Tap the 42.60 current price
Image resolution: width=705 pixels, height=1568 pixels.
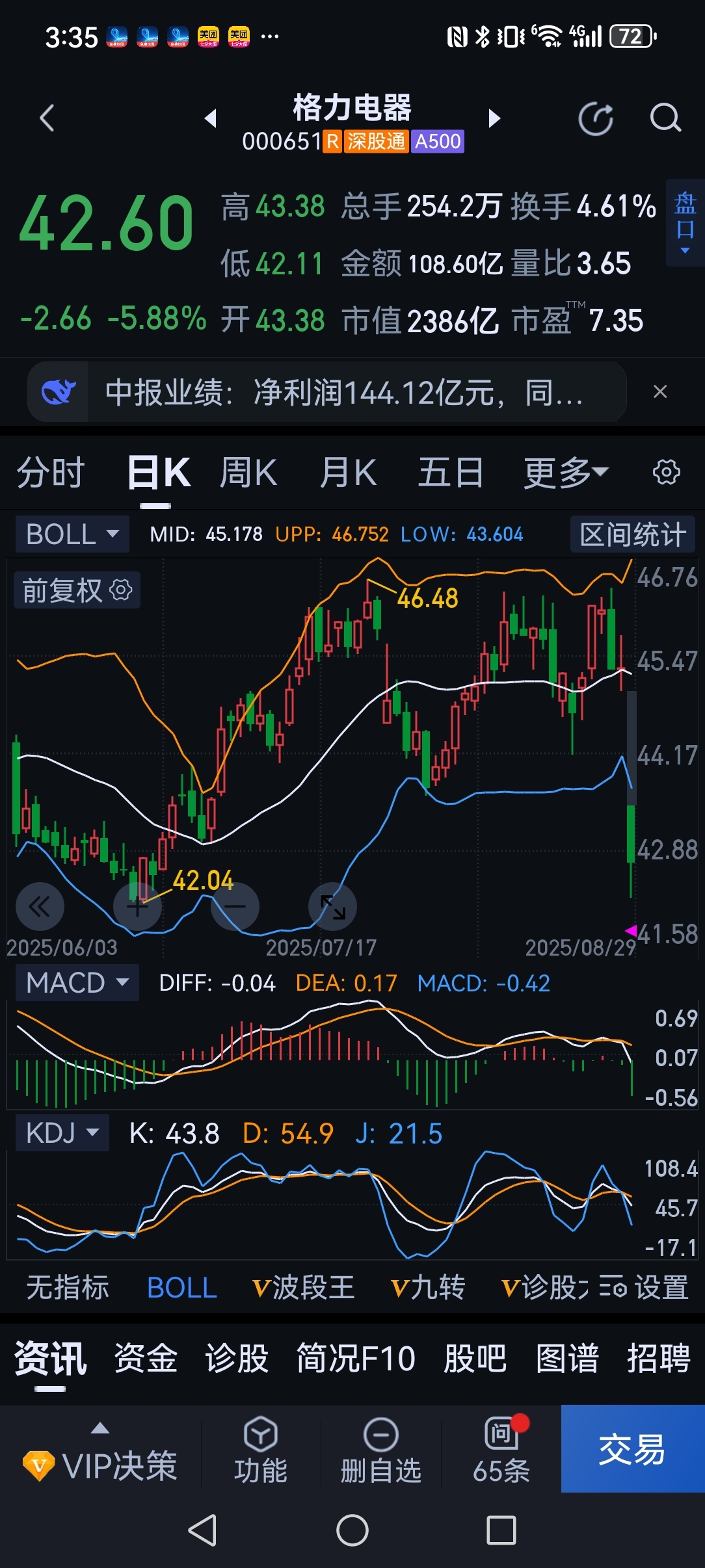(x=107, y=224)
